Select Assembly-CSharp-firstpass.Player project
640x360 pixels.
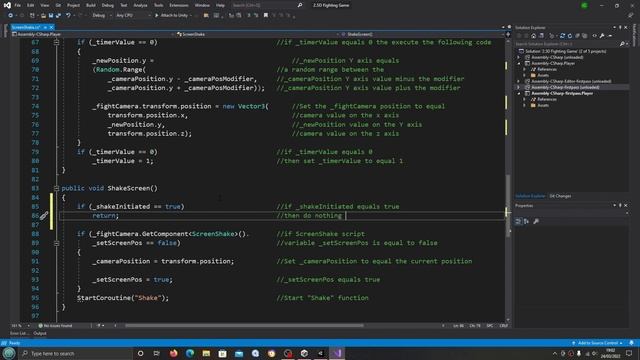[x=562, y=93]
